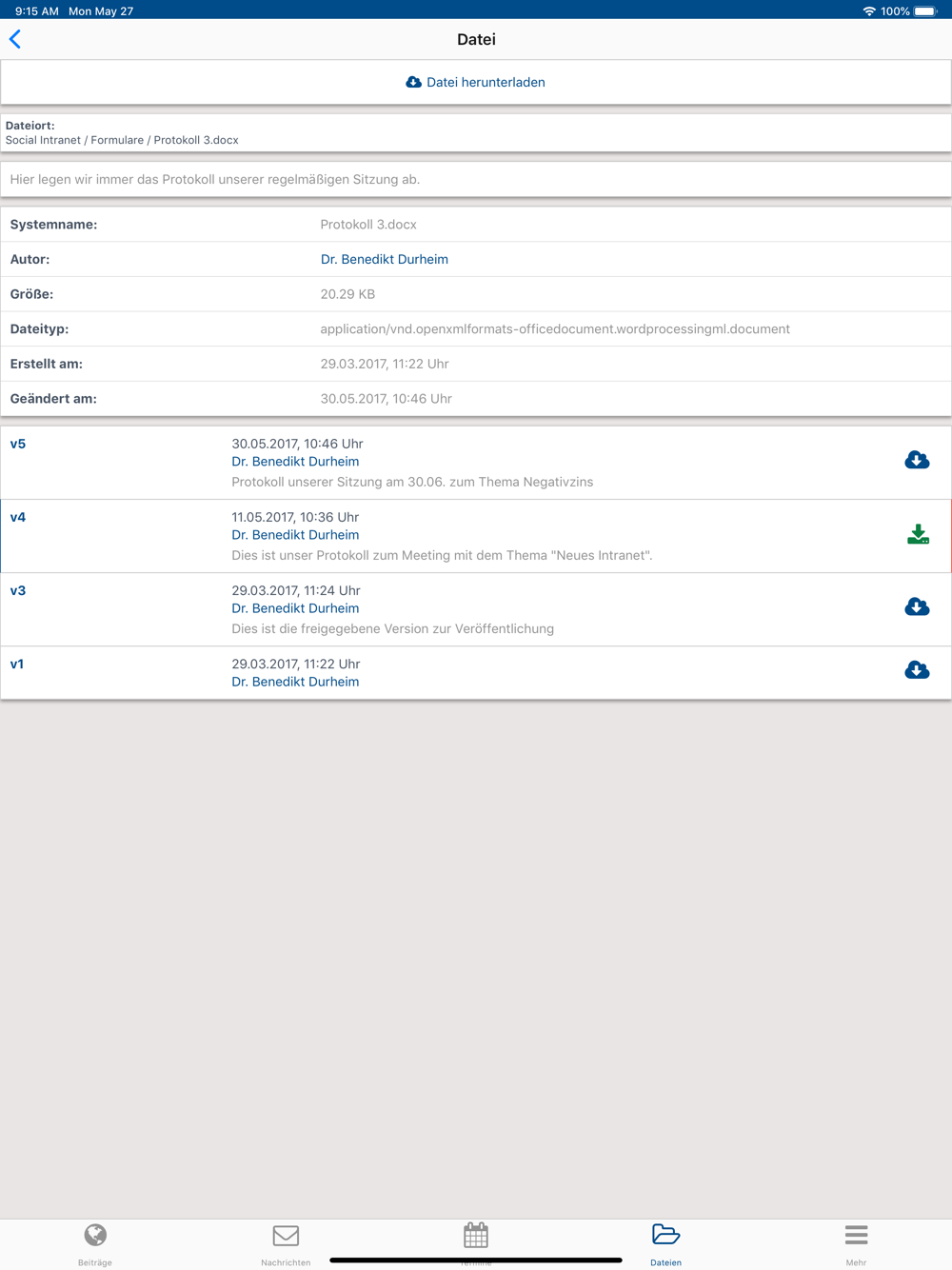This screenshot has width=952, height=1270.
Task: Tap the cloud icon beside Datei herunterladen
Action: pyautogui.click(x=413, y=83)
